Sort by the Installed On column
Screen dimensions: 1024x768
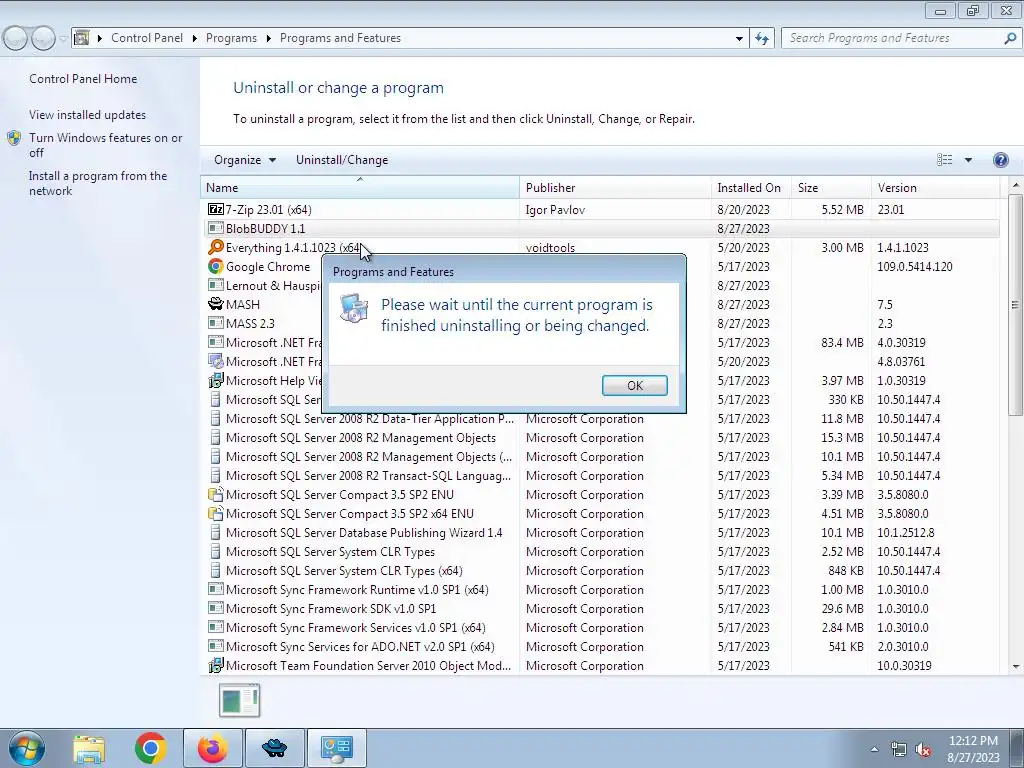(x=752, y=187)
